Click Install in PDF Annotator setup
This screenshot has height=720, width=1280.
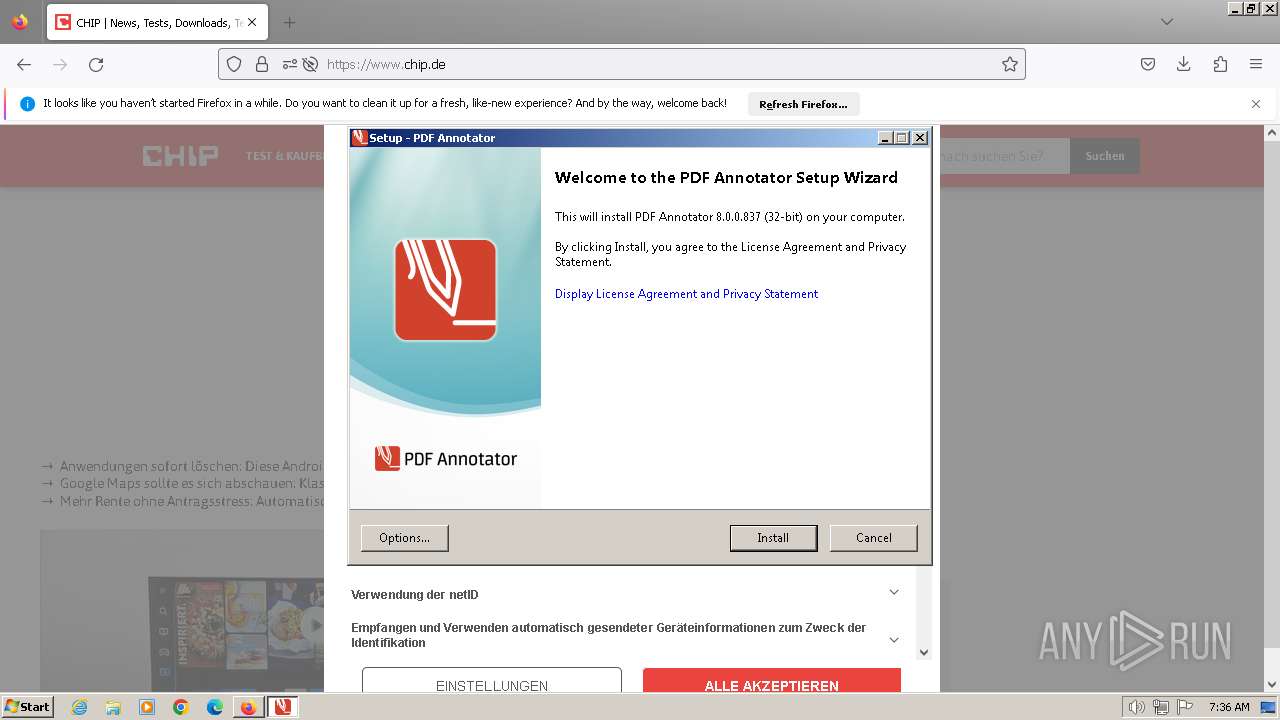pos(773,538)
